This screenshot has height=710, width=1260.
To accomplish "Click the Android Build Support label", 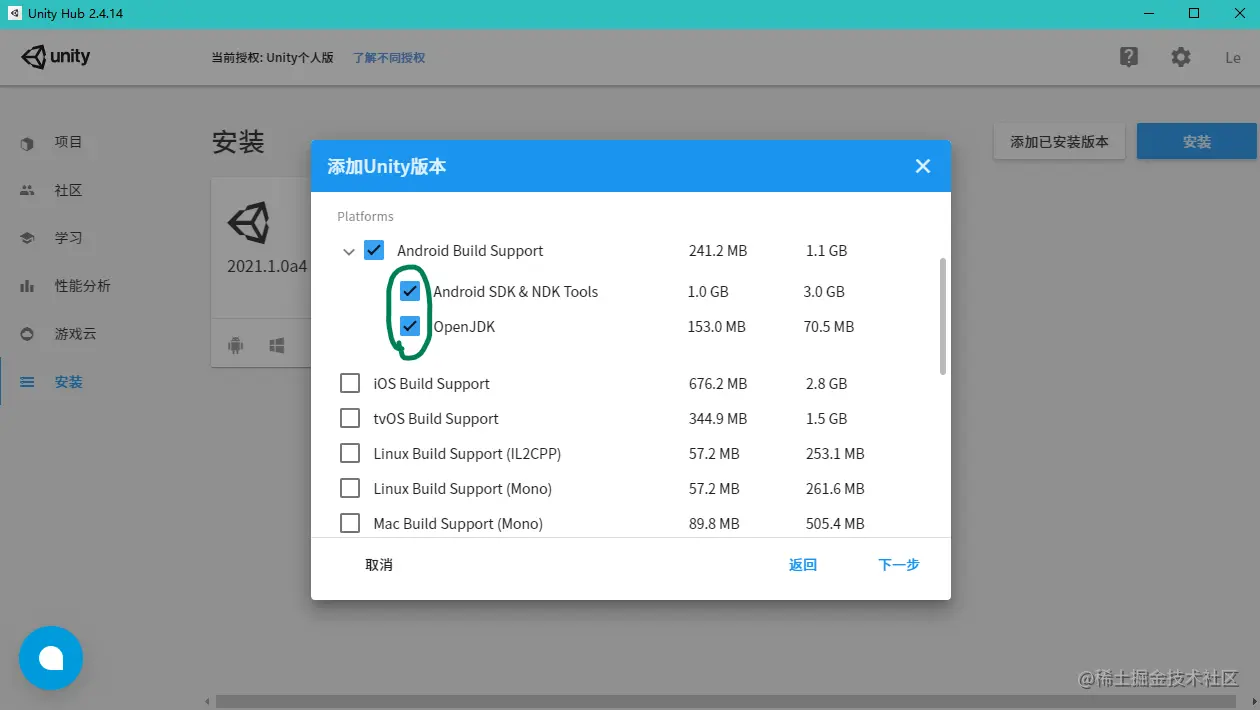I will pyautogui.click(x=470, y=251).
